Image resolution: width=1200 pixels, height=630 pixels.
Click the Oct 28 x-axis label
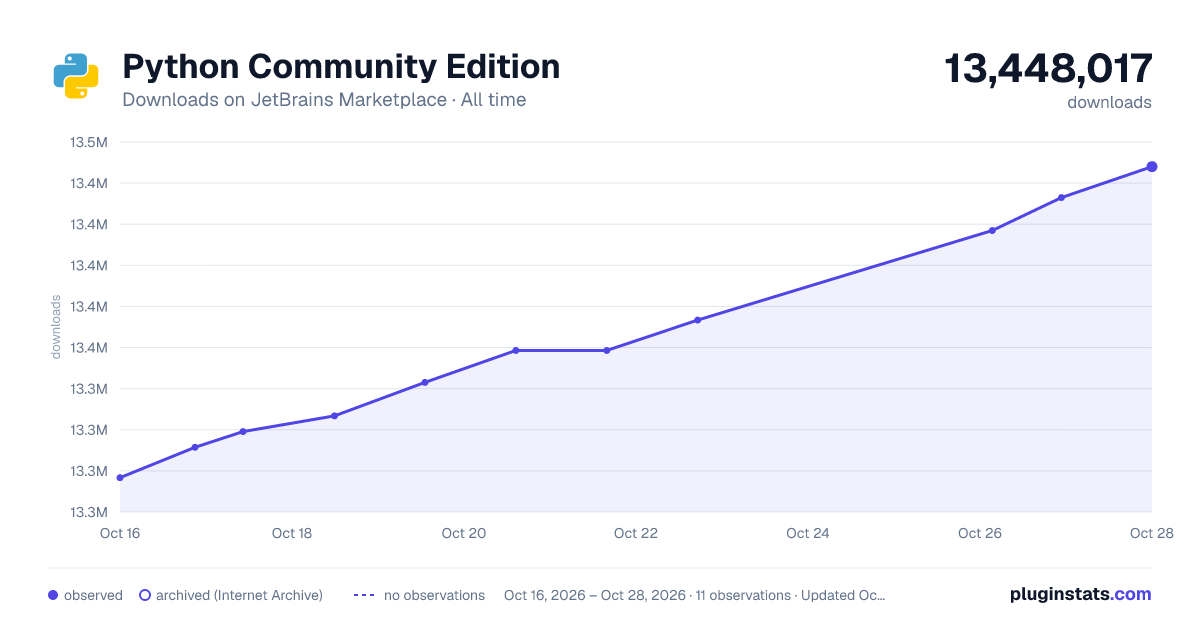(x=1150, y=533)
